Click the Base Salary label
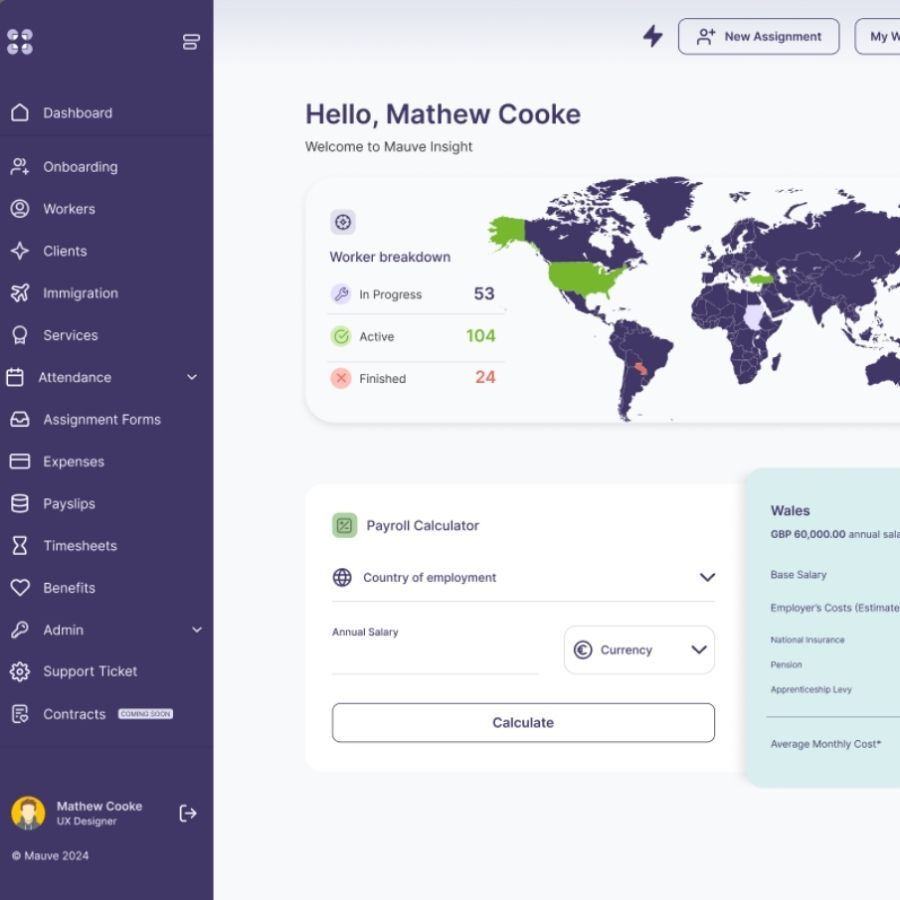 798,575
